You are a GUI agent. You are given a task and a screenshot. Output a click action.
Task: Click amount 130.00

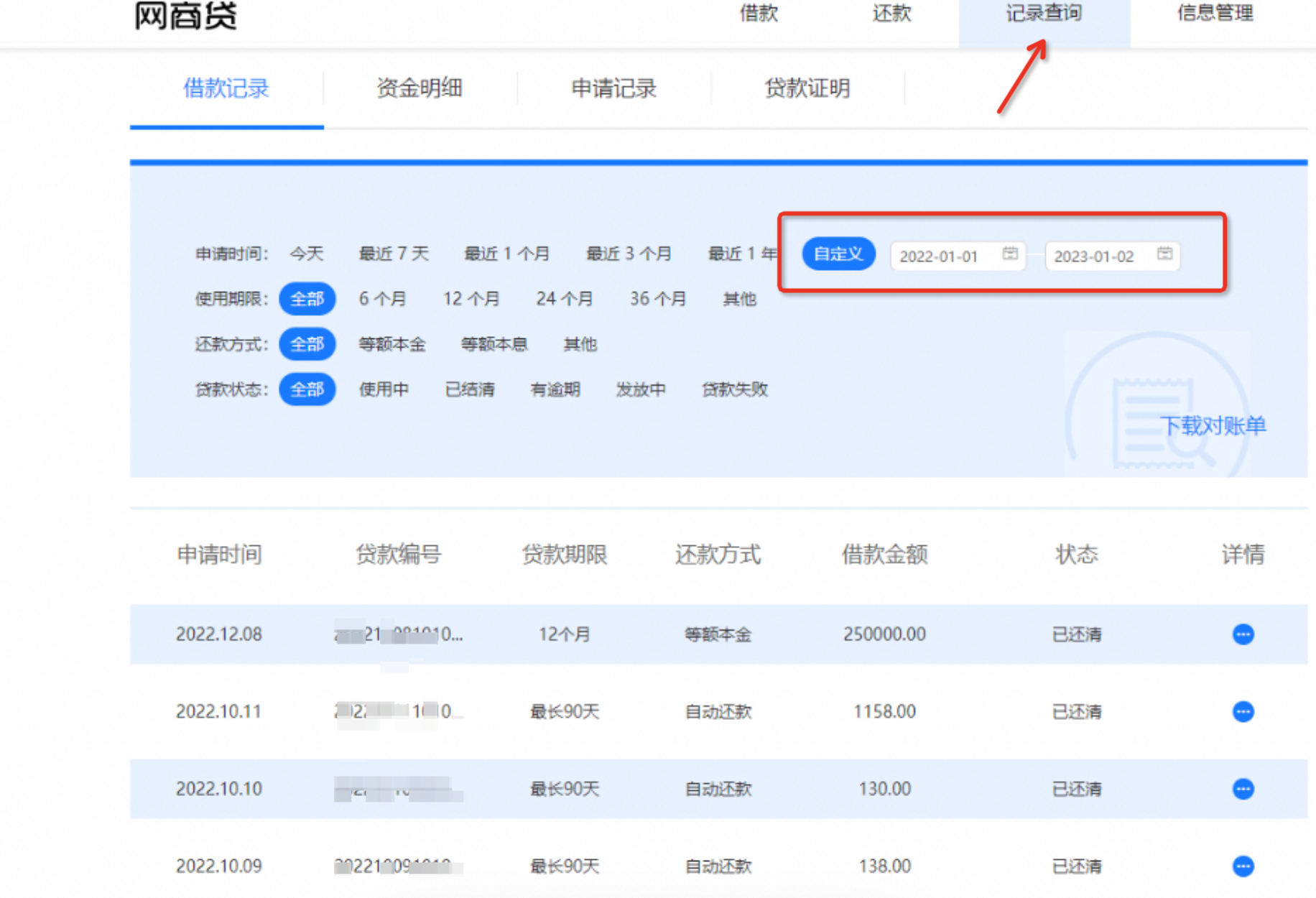coord(884,789)
